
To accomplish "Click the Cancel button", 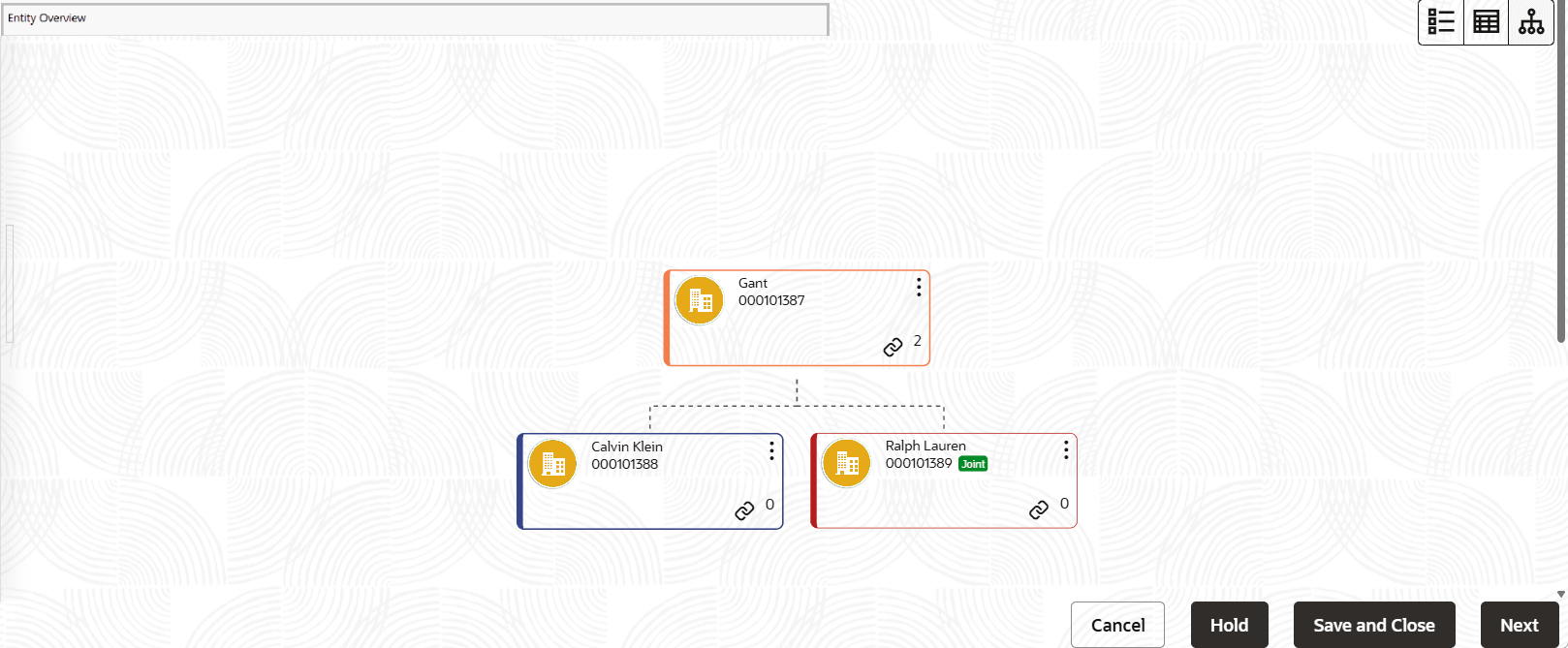I will coord(1117,625).
